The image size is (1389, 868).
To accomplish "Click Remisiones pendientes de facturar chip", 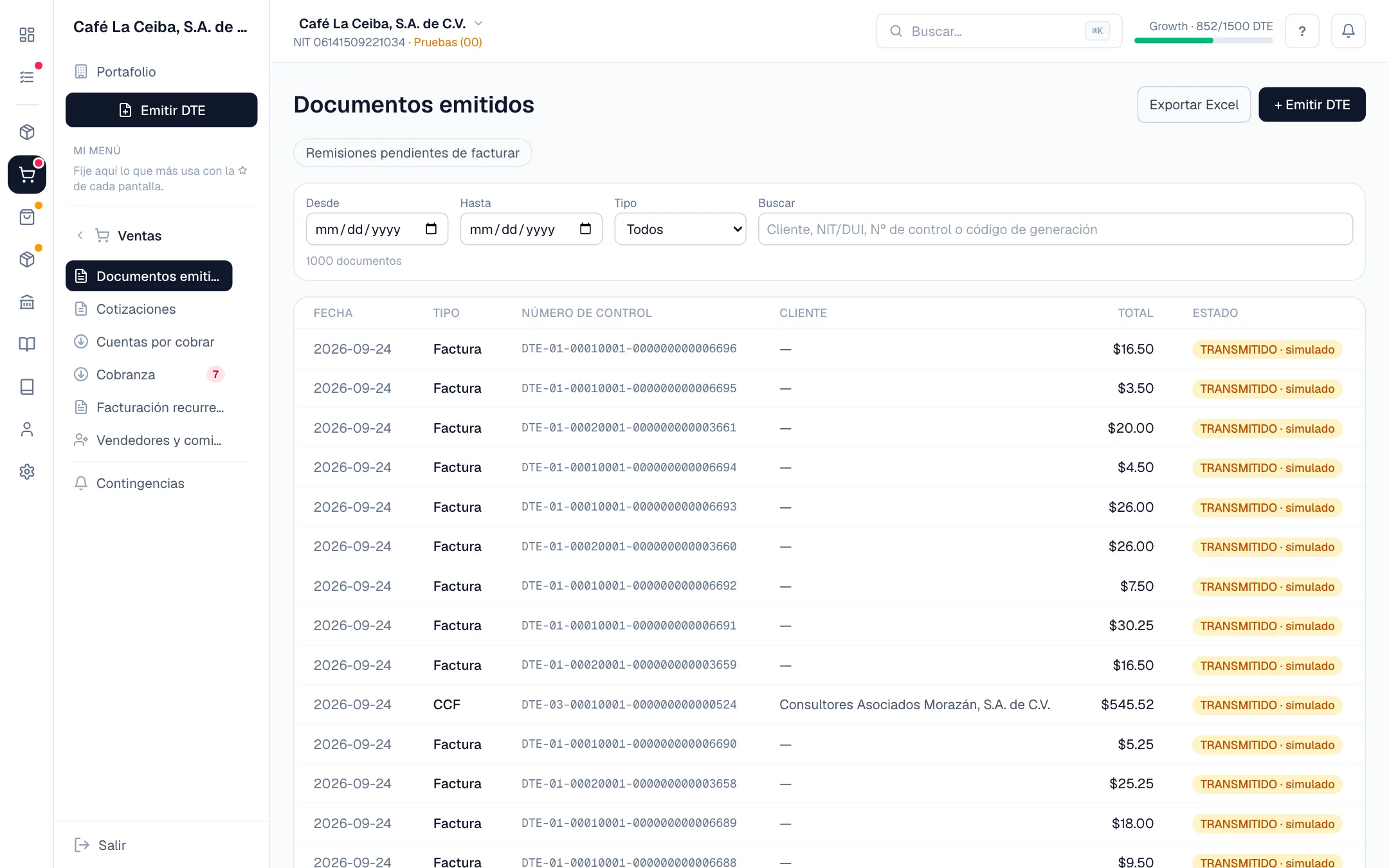I will pos(412,153).
